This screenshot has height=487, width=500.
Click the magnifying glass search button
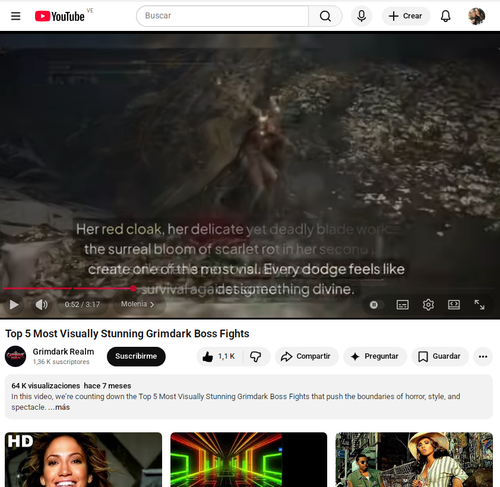[325, 16]
